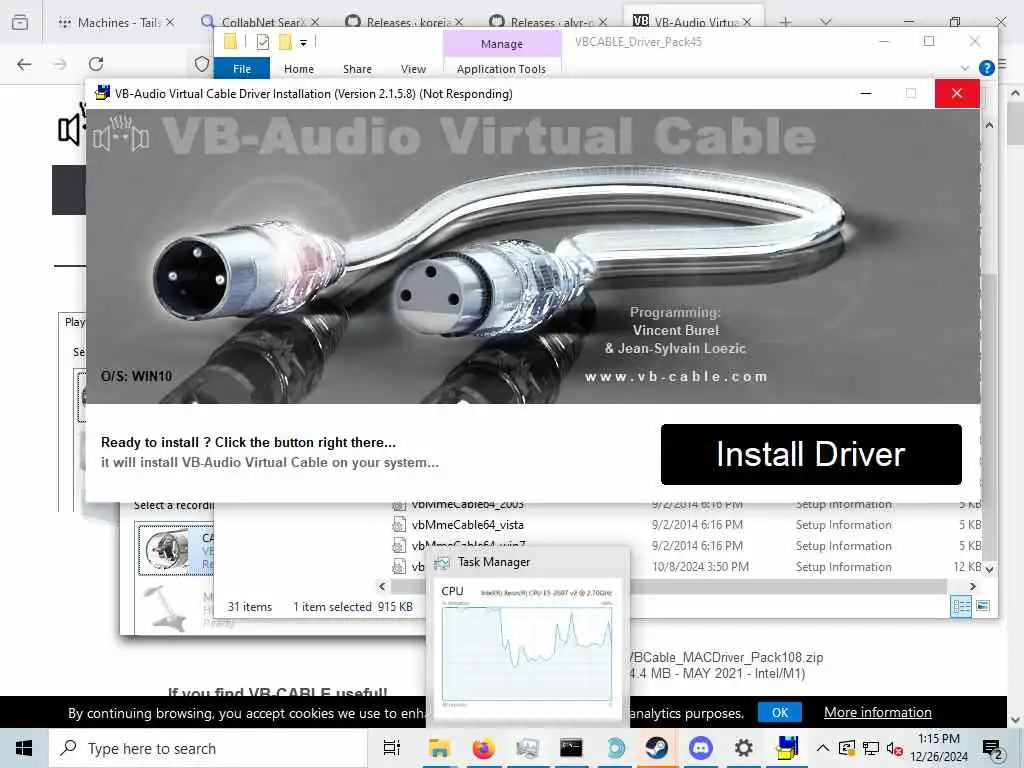This screenshot has height=768, width=1024.
Task: Open the Share ribbon tab in Explorer
Action: [357, 69]
